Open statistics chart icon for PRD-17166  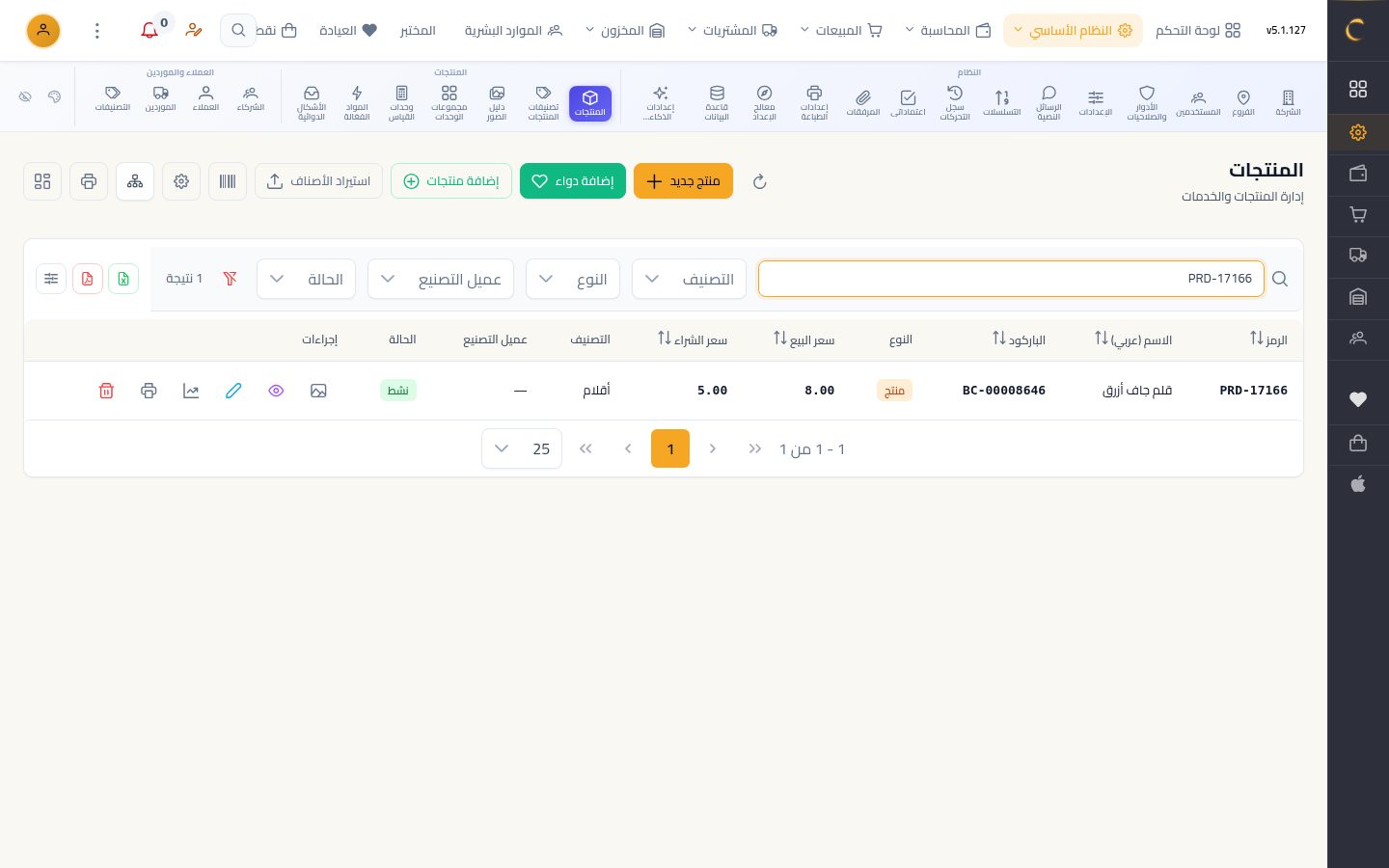click(x=191, y=391)
